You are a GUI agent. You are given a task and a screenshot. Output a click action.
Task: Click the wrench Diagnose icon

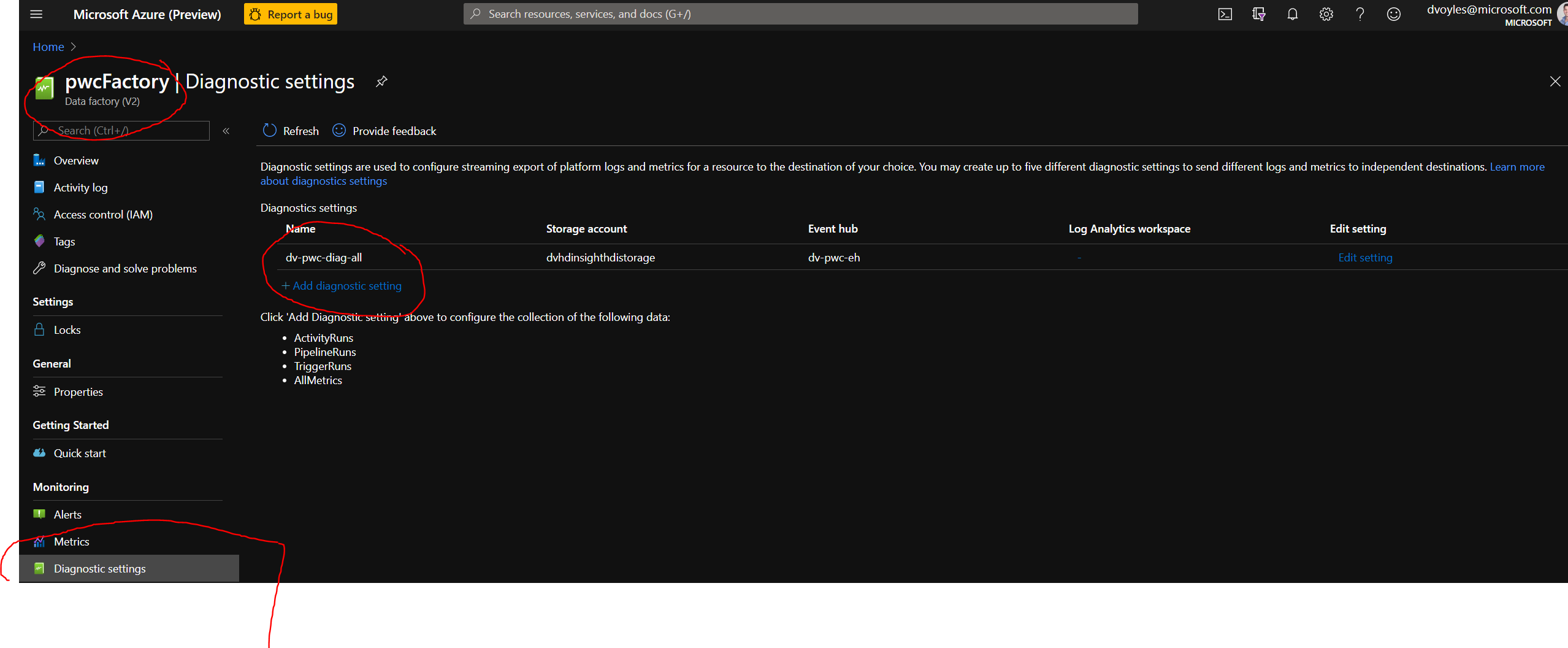tap(39, 268)
